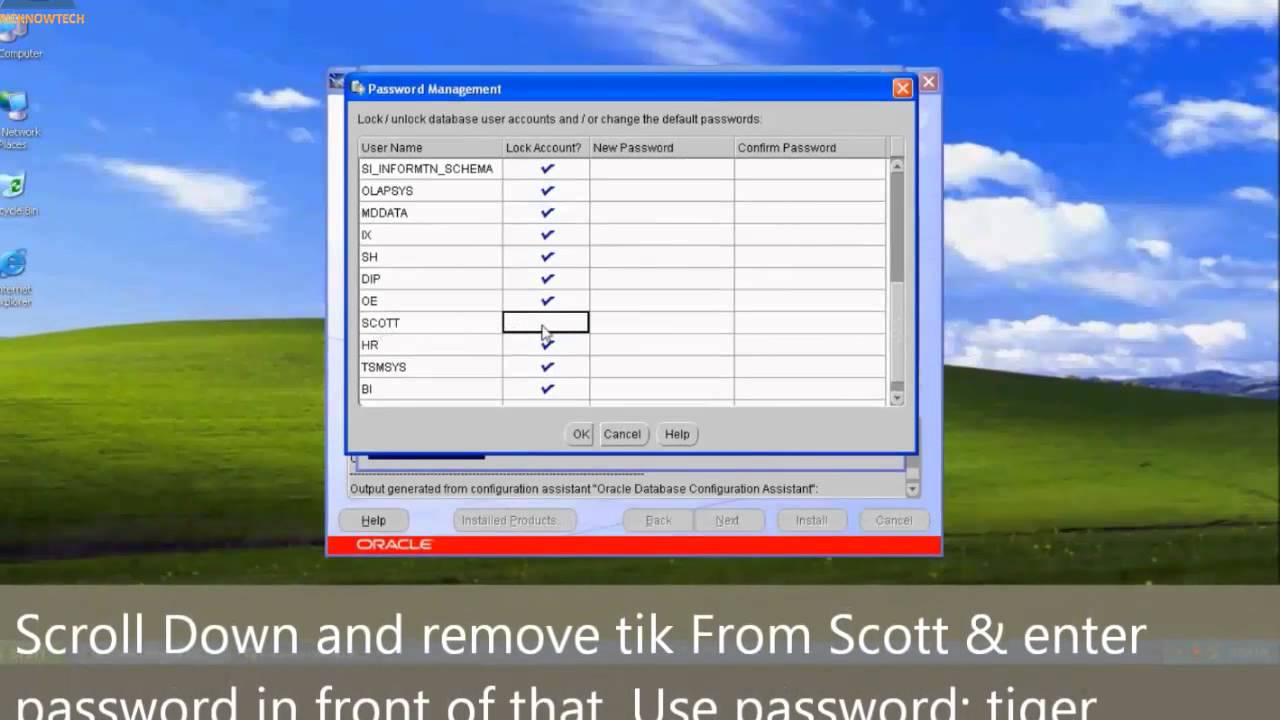
Task: Click OK in Password Management dialog
Action: (x=581, y=434)
